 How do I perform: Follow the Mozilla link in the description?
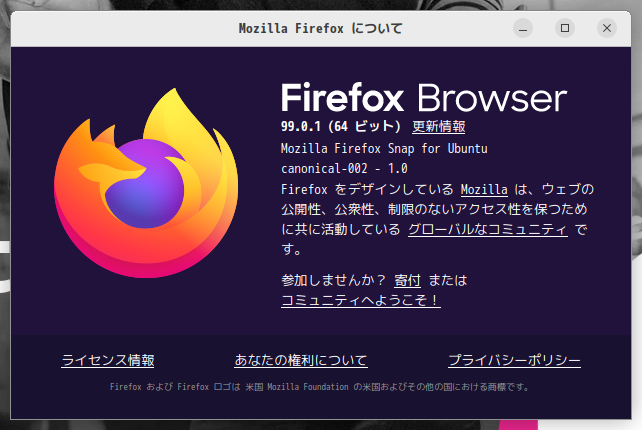484,189
